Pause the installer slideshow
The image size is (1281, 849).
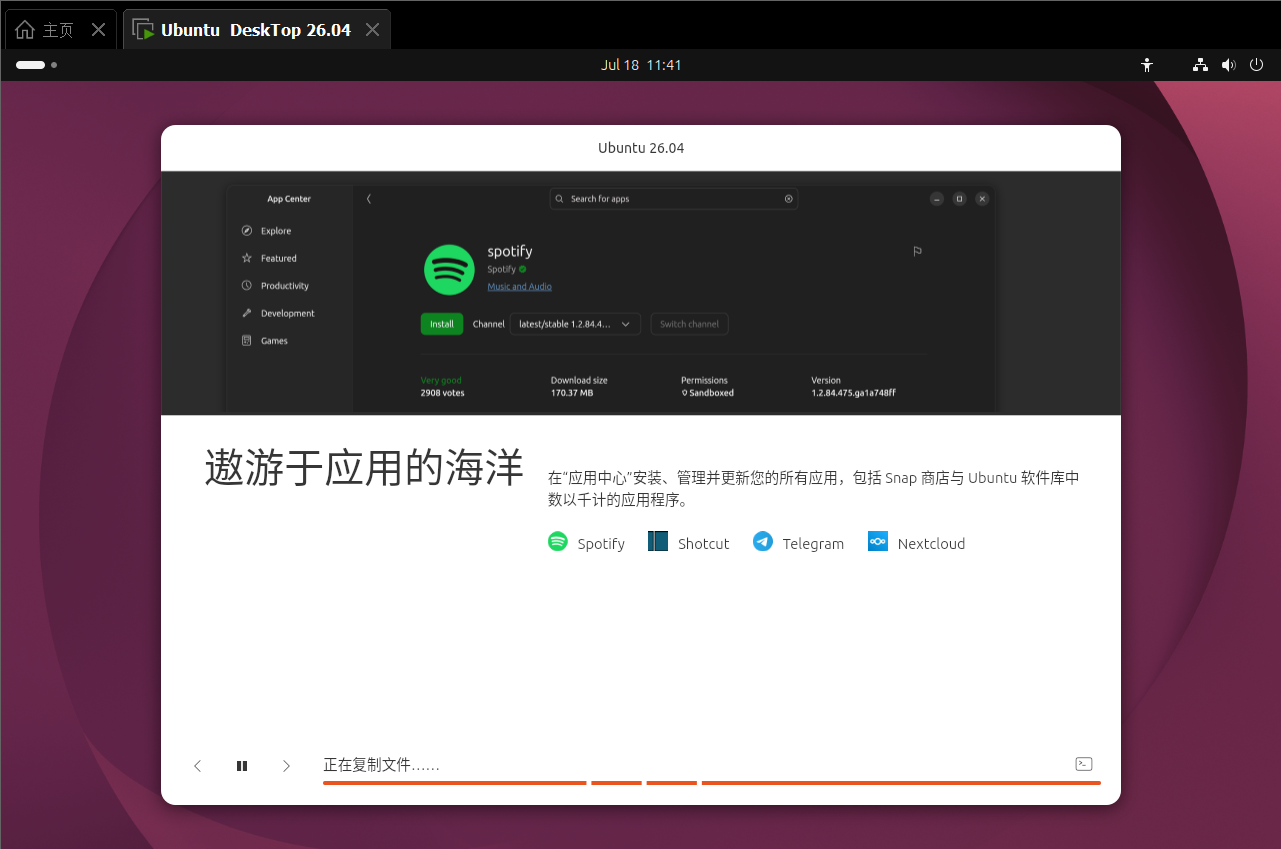coord(242,766)
